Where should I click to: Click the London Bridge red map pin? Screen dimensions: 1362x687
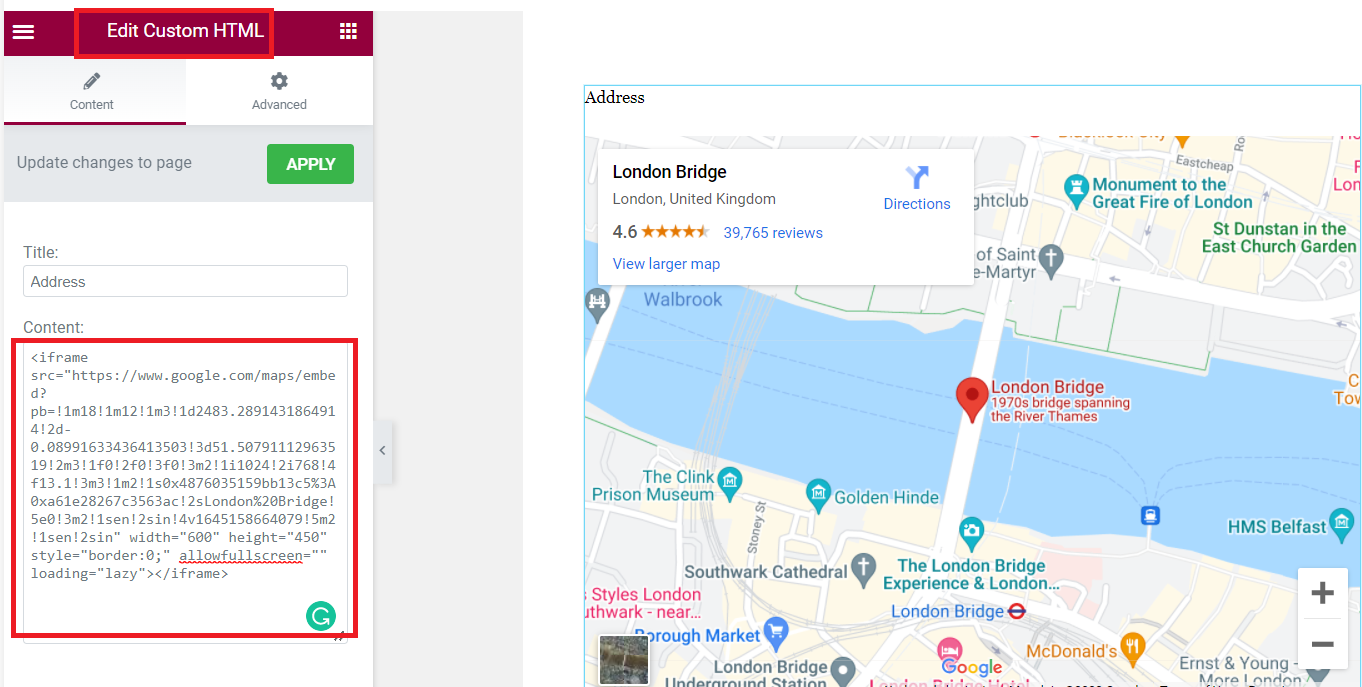pyautogui.click(x=971, y=399)
